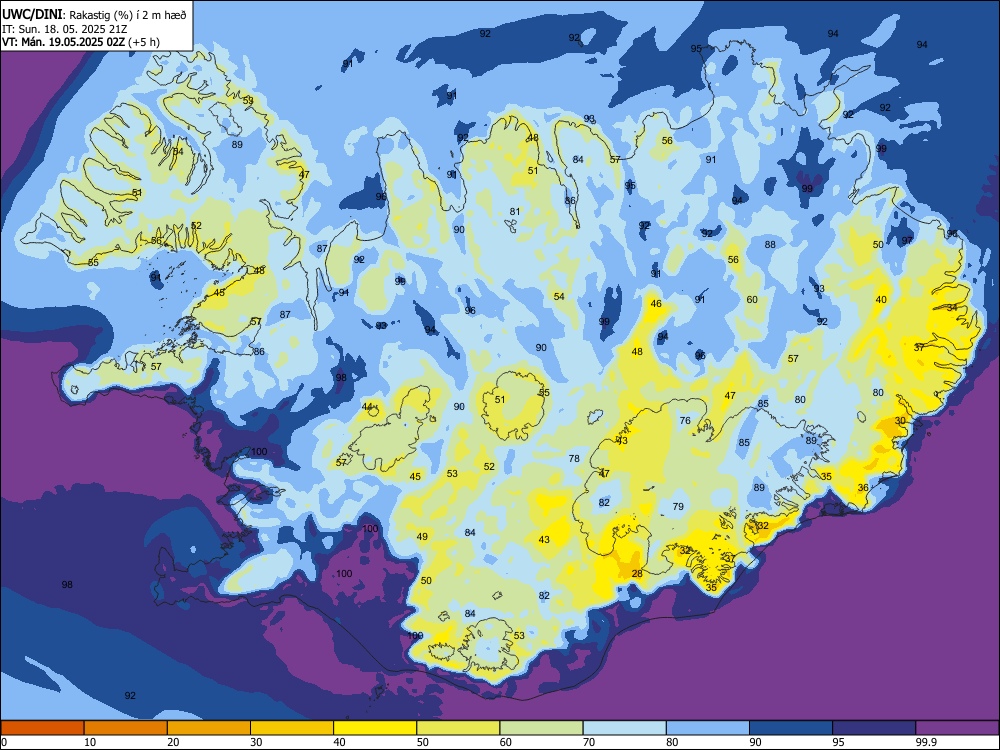Click the "UWC/DINI" title text

click(x=32, y=14)
